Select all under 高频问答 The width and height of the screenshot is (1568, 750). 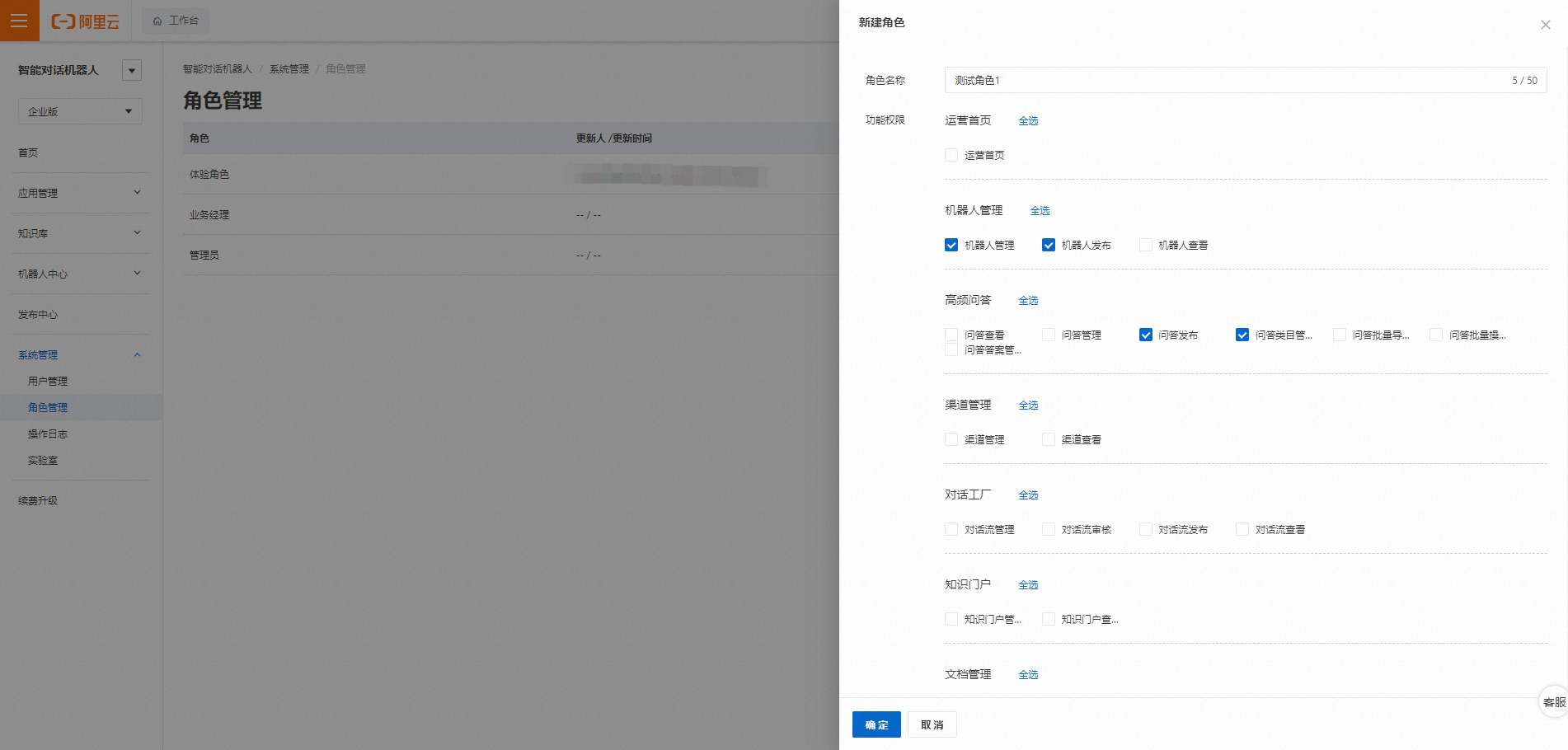pyautogui.click(x=1028, y=301)
